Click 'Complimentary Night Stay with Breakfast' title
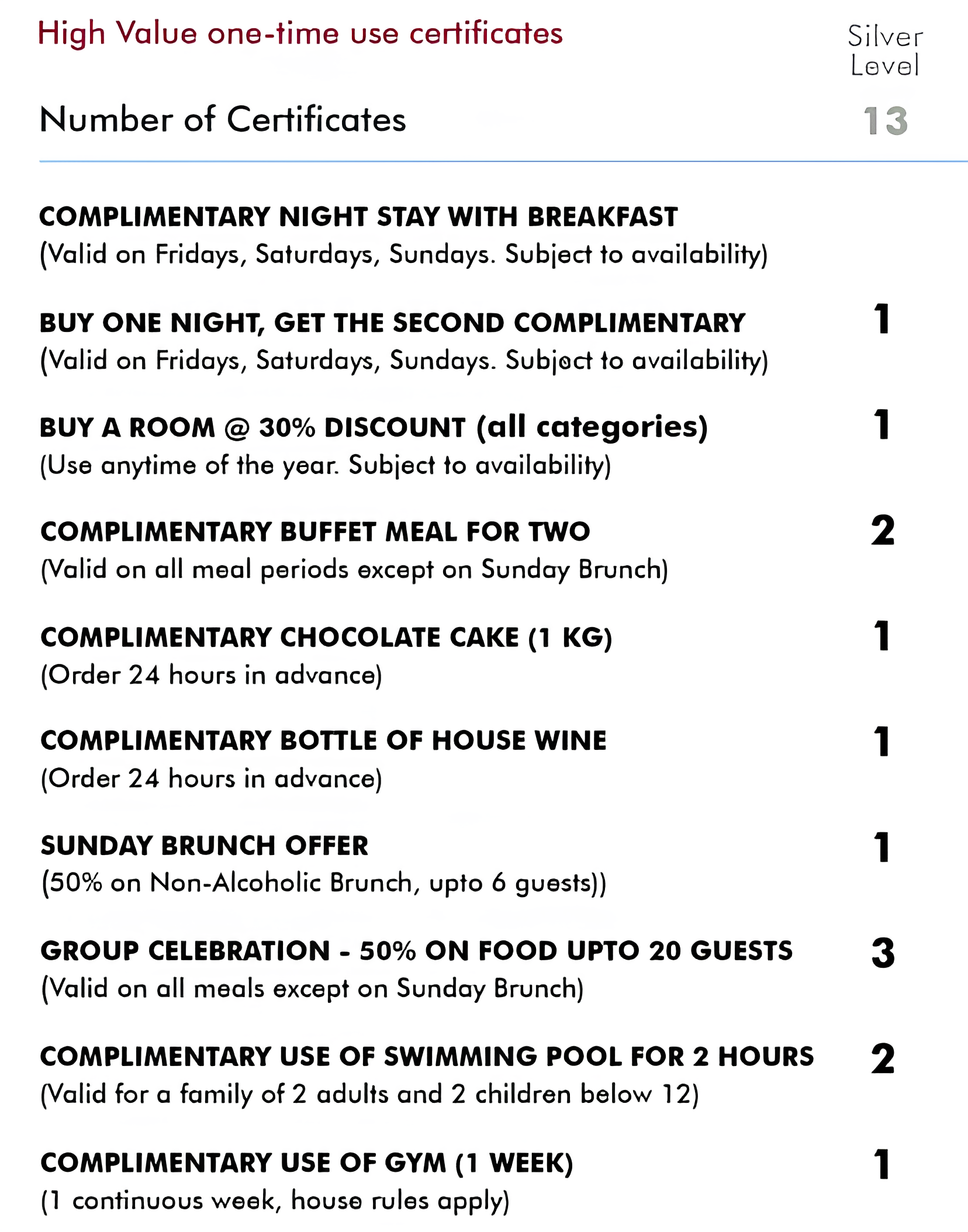Screen dimensions: 968x1232 point(358,217)
